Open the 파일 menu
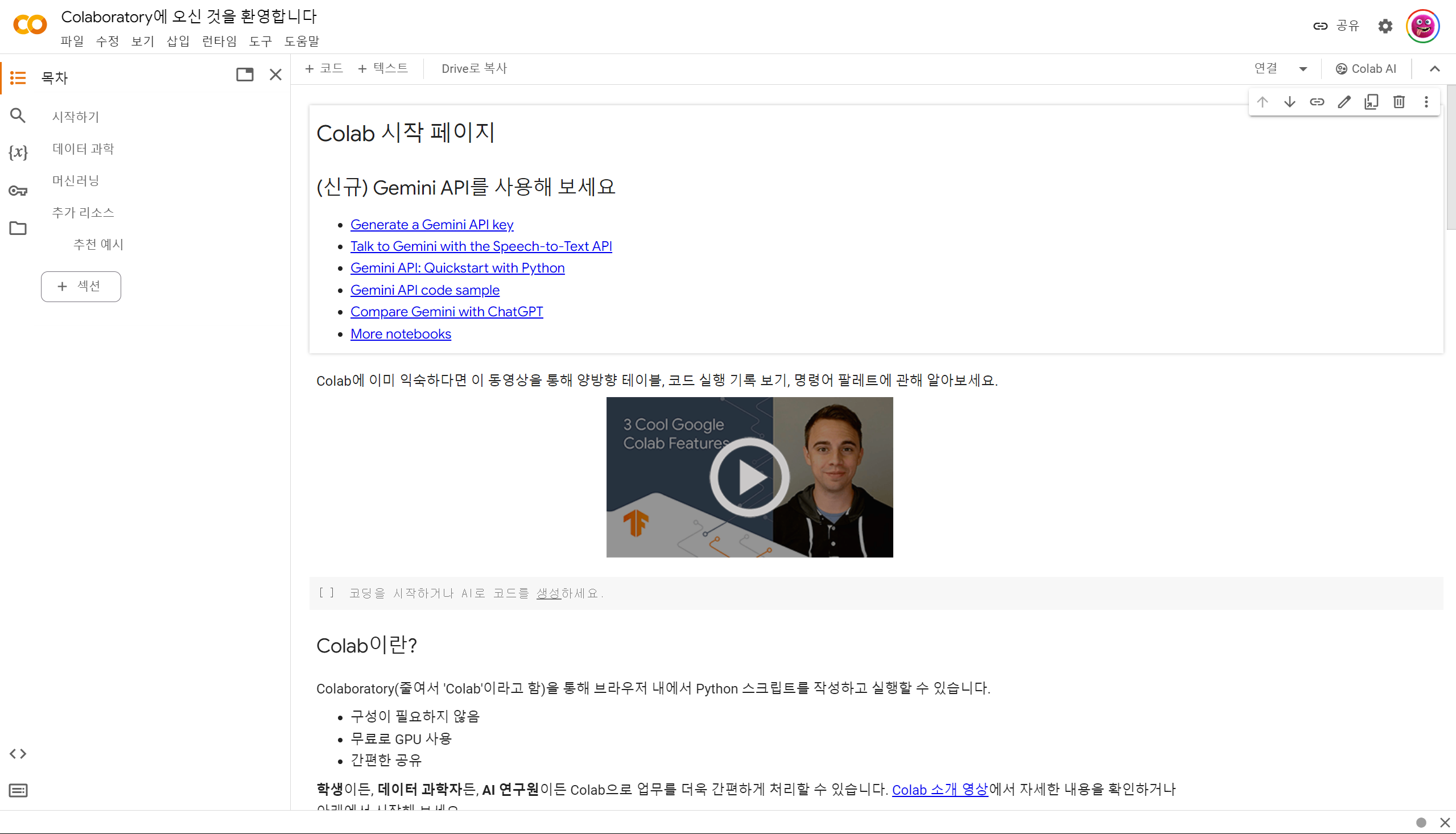Image resolution: width=1456 pixels, height=834 pixels. click(72, 41)
